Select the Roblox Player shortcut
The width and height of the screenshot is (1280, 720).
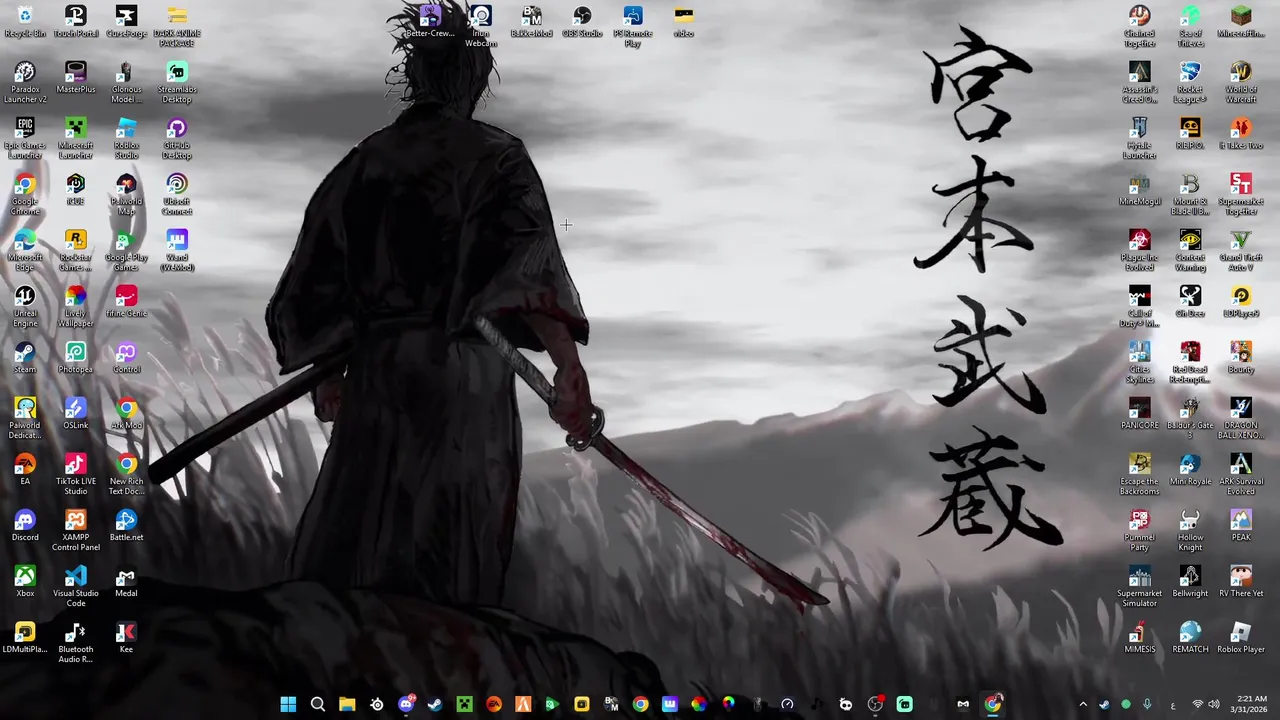coord(1241,637)
